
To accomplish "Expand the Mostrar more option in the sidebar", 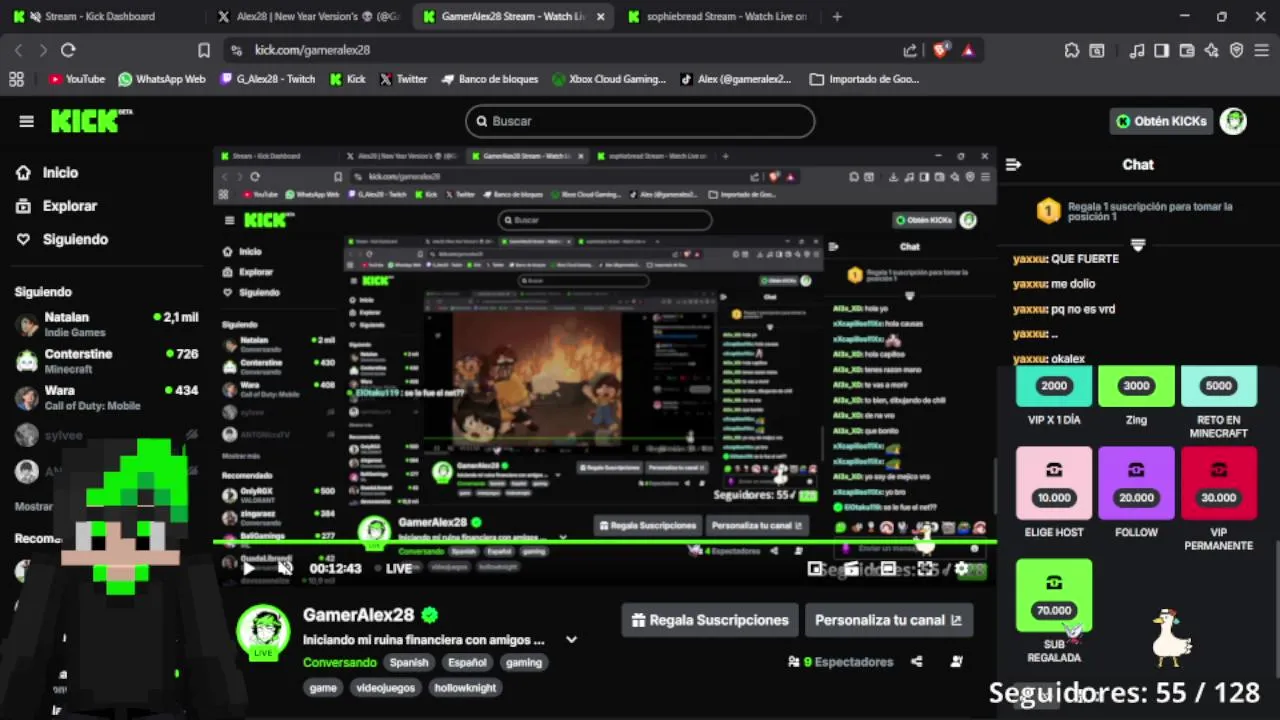I will coord(34,506).
